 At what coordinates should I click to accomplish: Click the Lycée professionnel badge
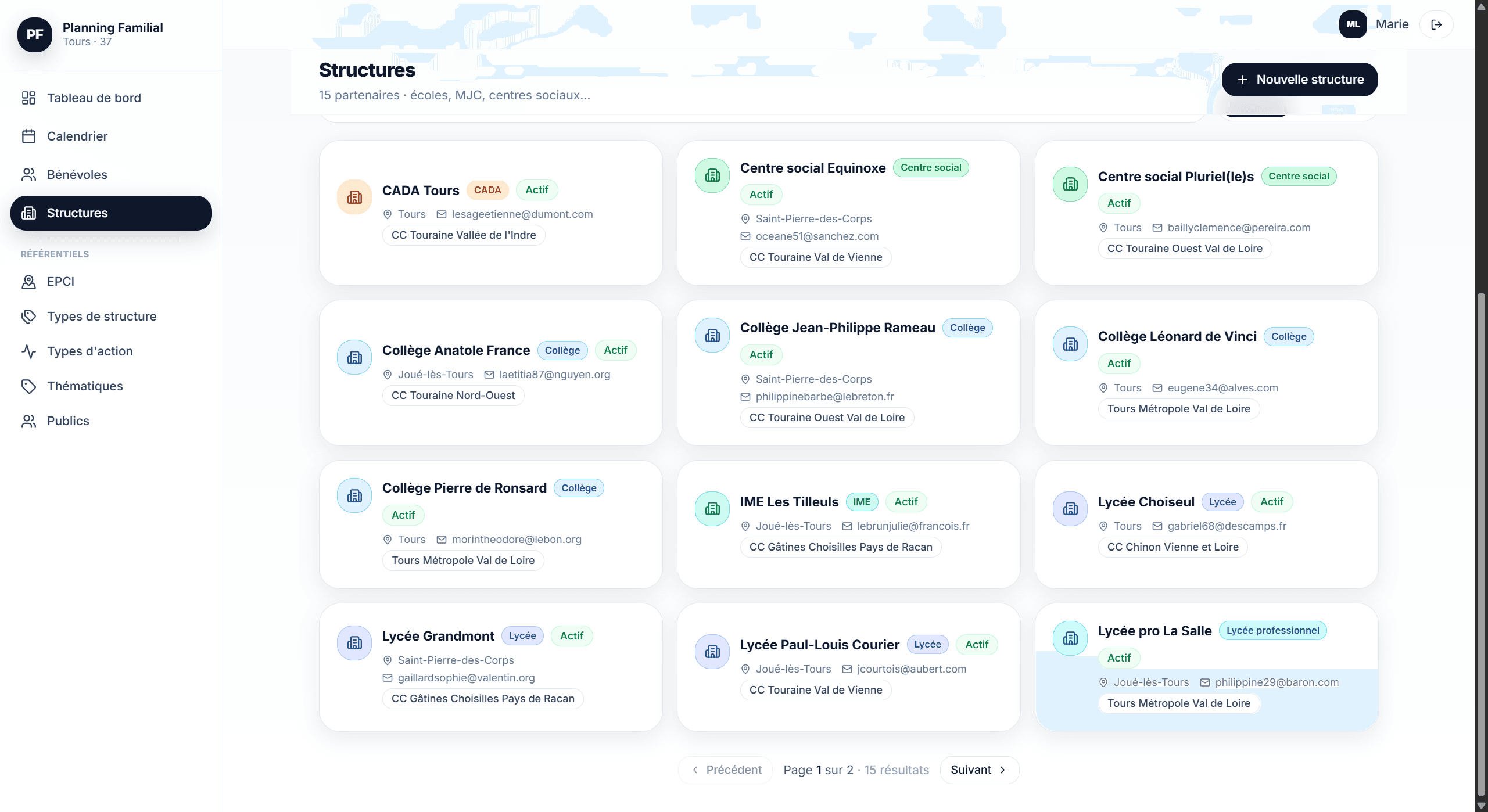click(x=1272, y=630)
